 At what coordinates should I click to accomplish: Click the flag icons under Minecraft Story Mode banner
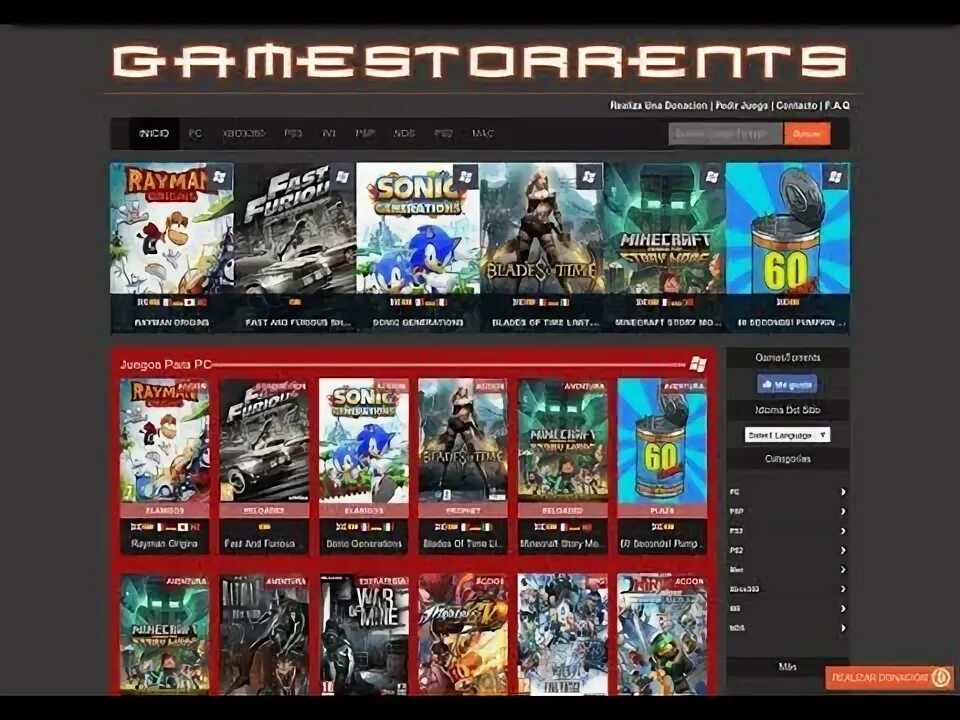[x=665, y=302]
